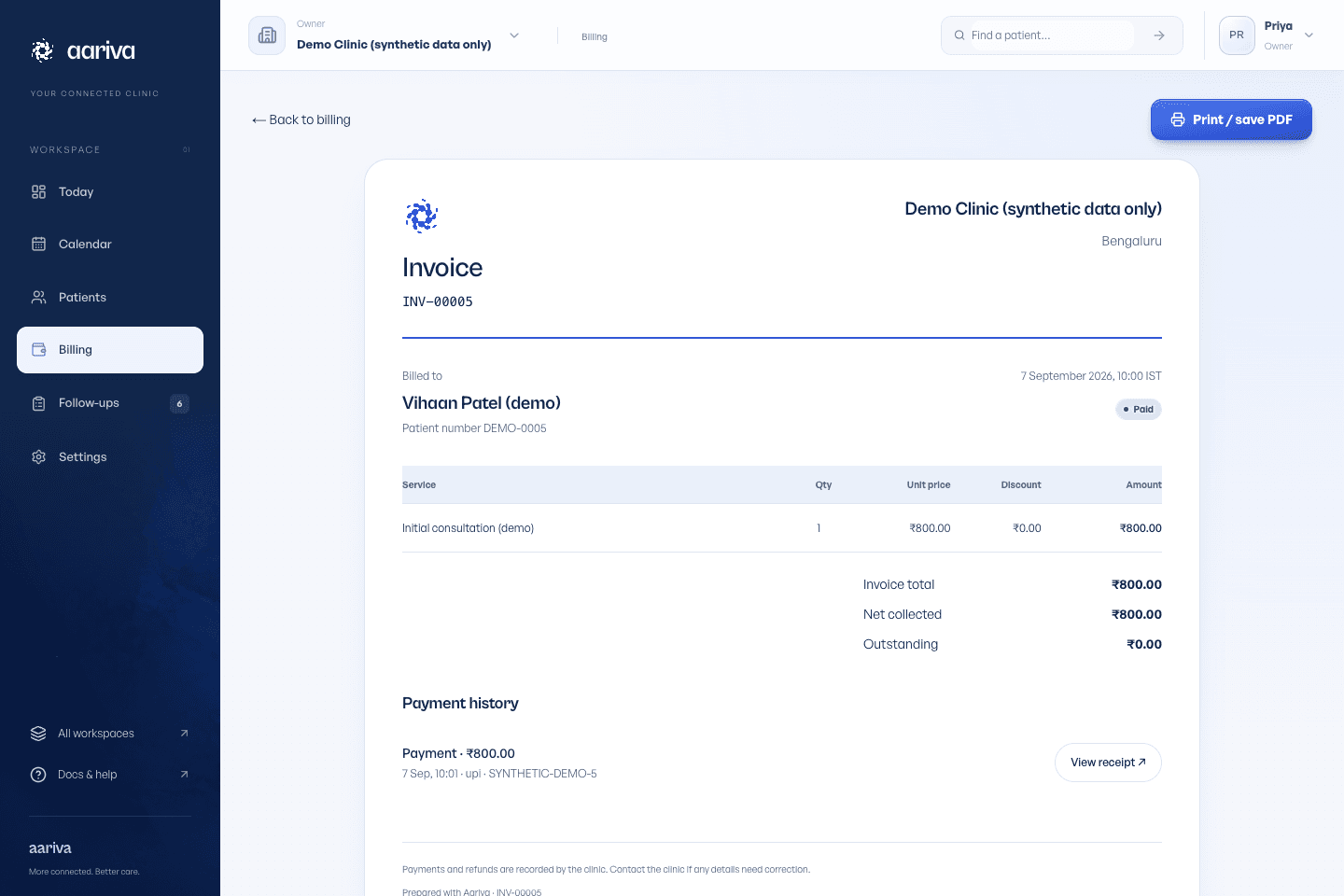The height and width of the screenshot is (896, 1344).
Task: Open the Patients people icon
Action: (38, 297)
